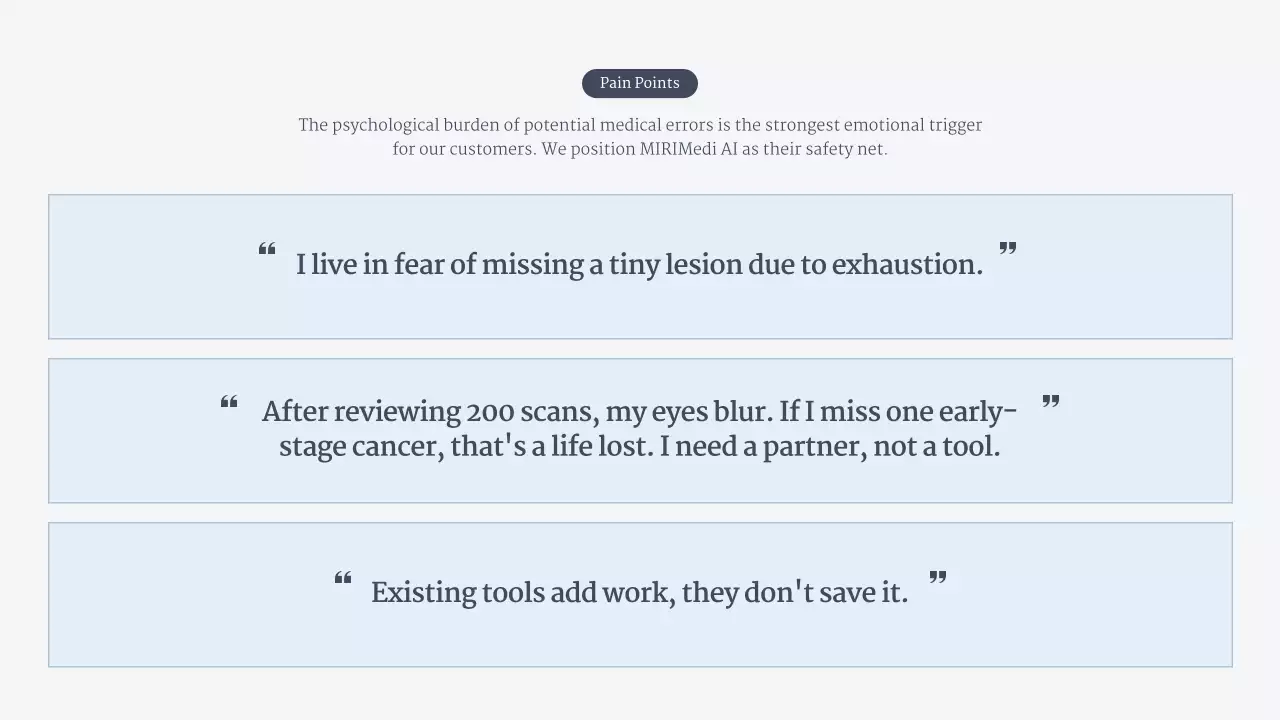Select the opening quote mark before "After reviewing"

pyautogui.click(x=229, y=403)
